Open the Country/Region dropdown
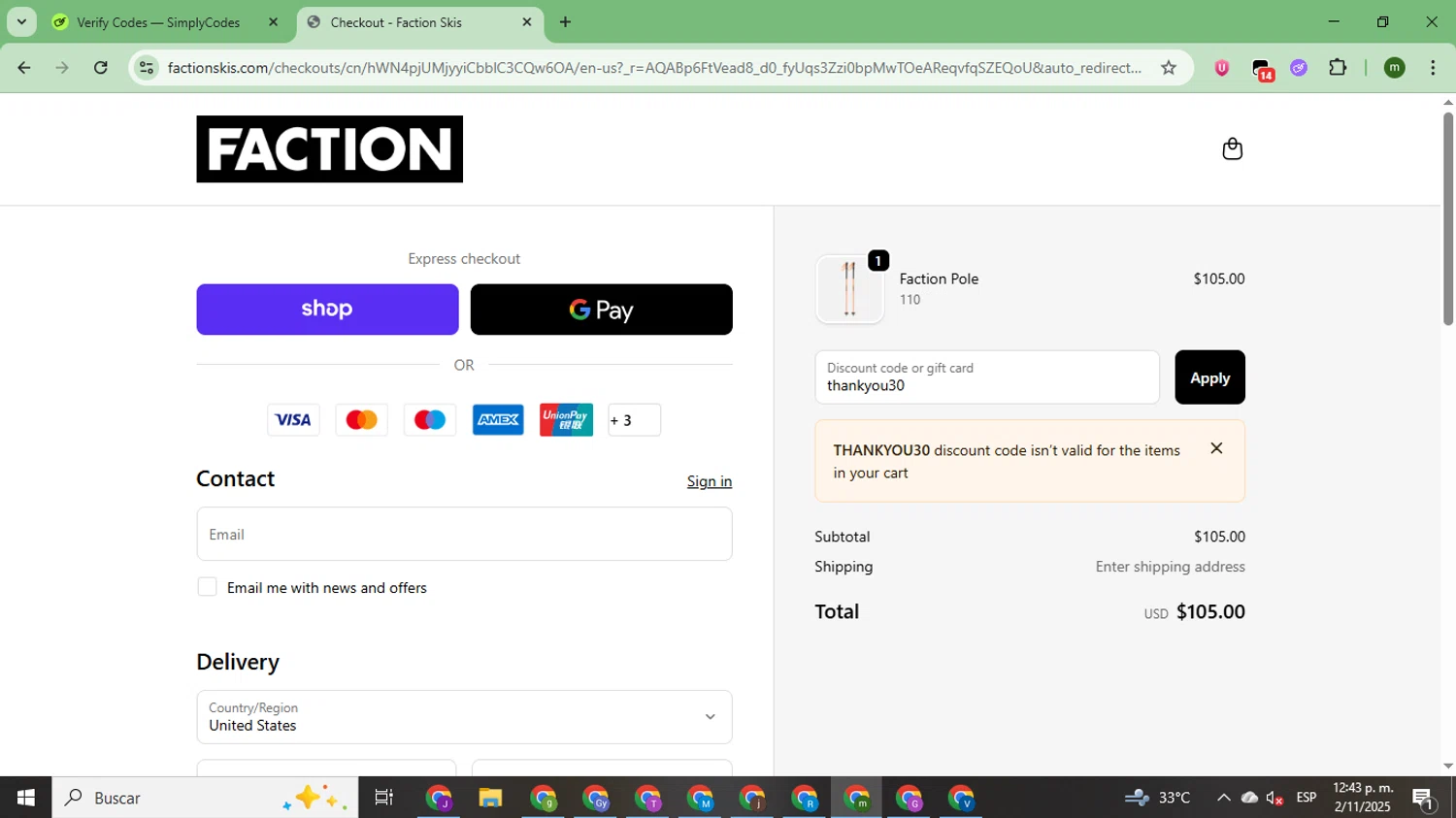Viewport: 1456px width, 818px height. [x=464, y=717]
